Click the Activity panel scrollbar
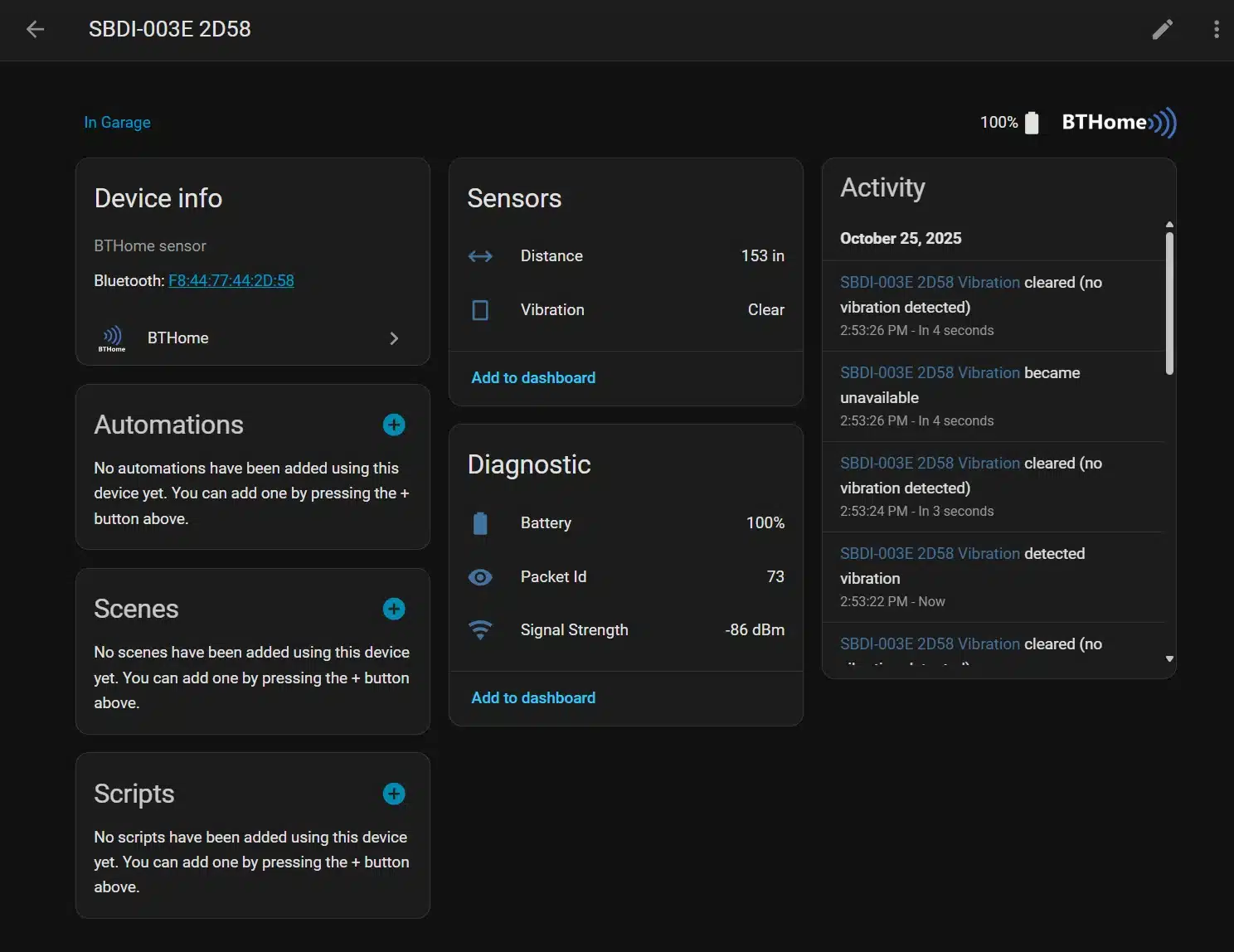The width and height of the screenshot is (1234, 952). pos(1169,303)
